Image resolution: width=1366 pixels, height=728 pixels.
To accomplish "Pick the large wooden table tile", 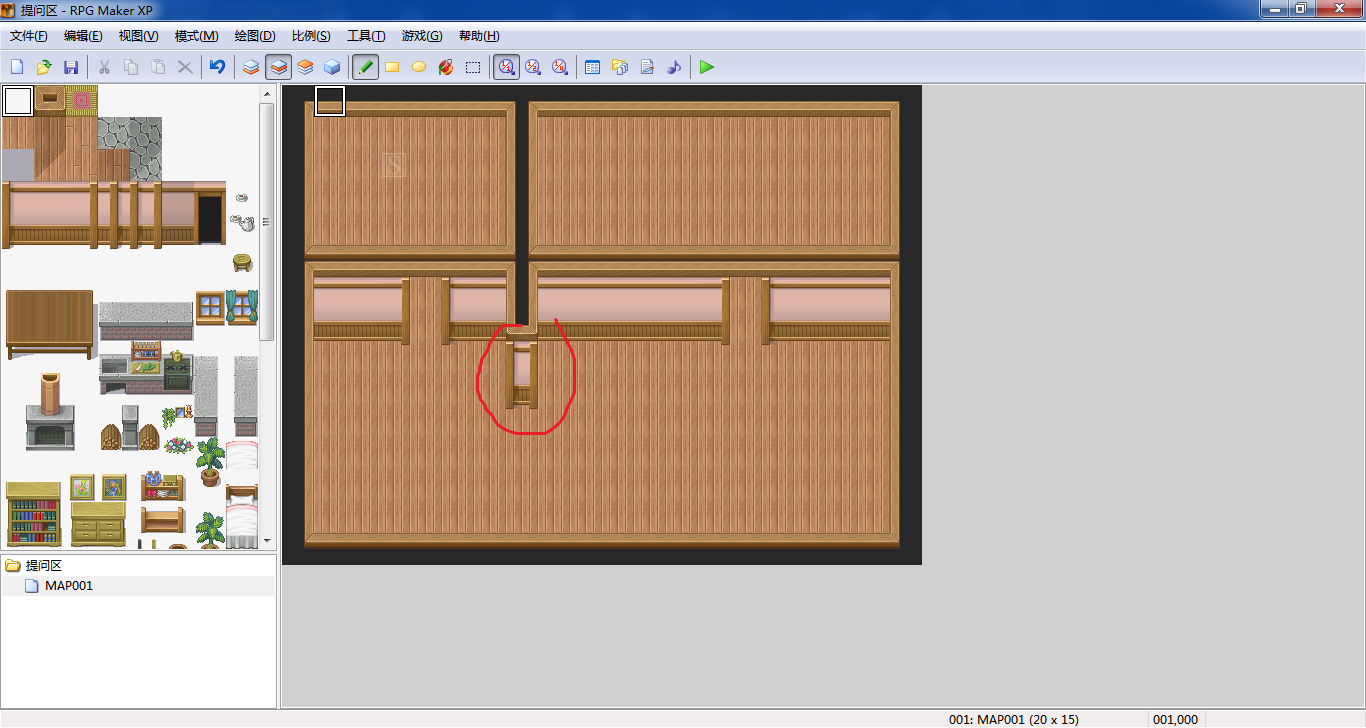I will 50,324.
